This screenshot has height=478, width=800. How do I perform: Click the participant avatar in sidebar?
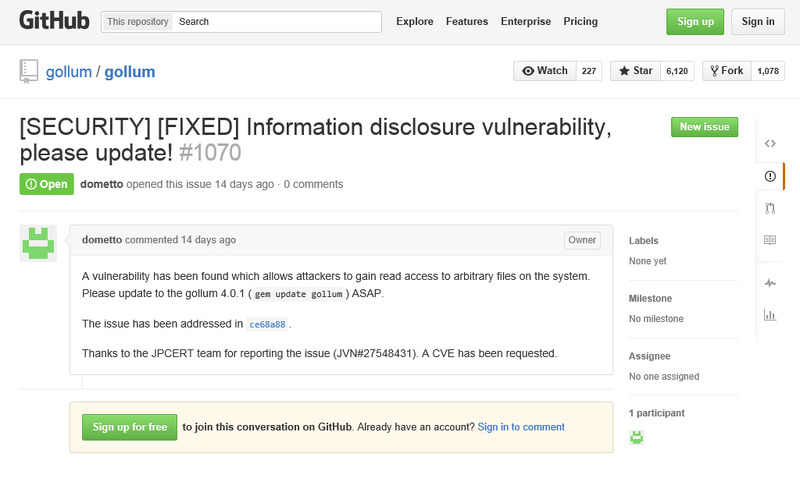(x=636, y=436)
